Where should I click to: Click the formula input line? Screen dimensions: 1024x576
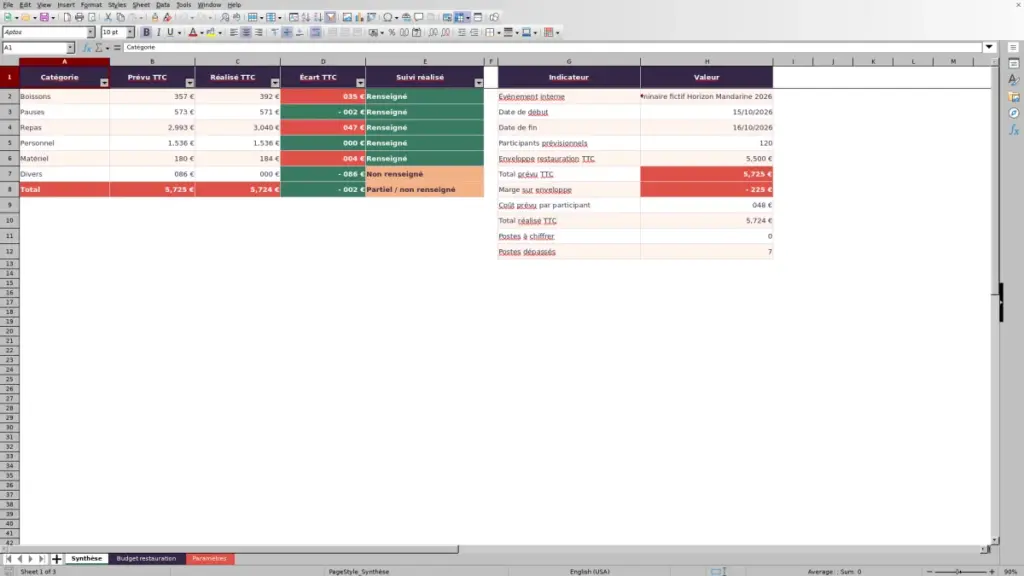tap(552, 48)
